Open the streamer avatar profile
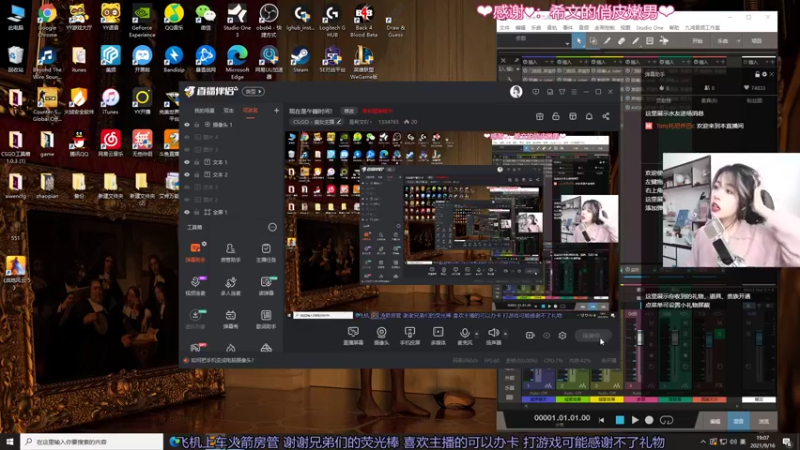The height and width of the screenshot is (450, 800). [516, 92]
